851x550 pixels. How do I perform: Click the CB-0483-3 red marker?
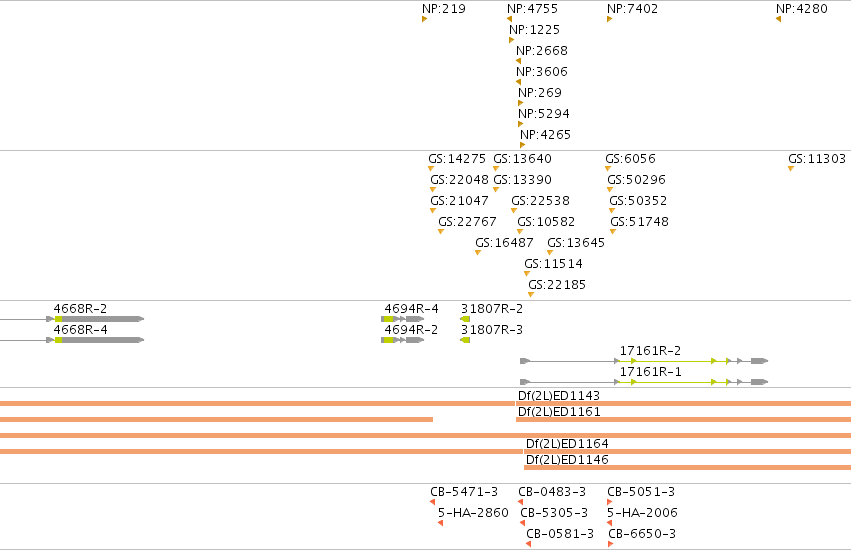point(520,502)
